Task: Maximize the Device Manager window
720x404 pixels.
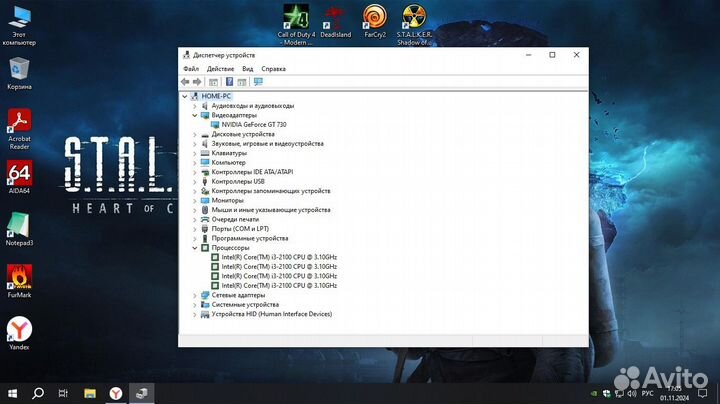Action: tap(552, 55)
